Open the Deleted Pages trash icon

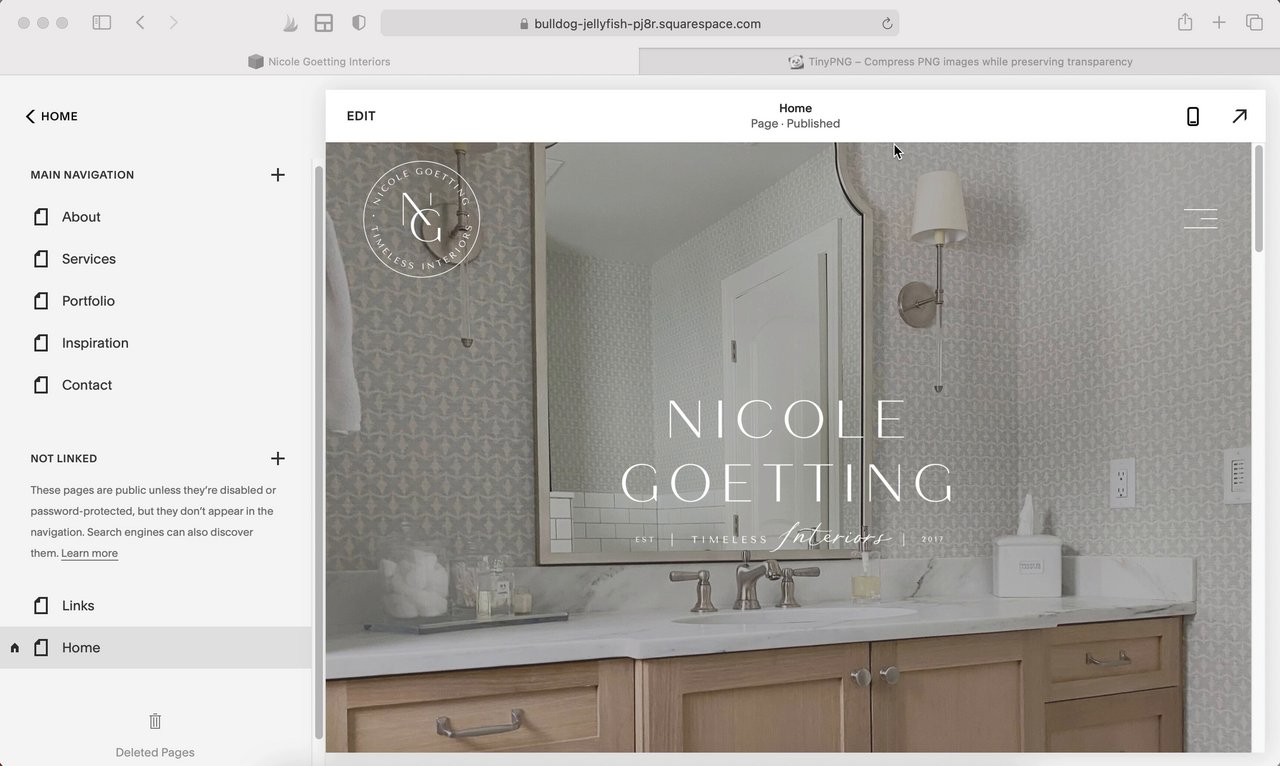click(155, 721)
